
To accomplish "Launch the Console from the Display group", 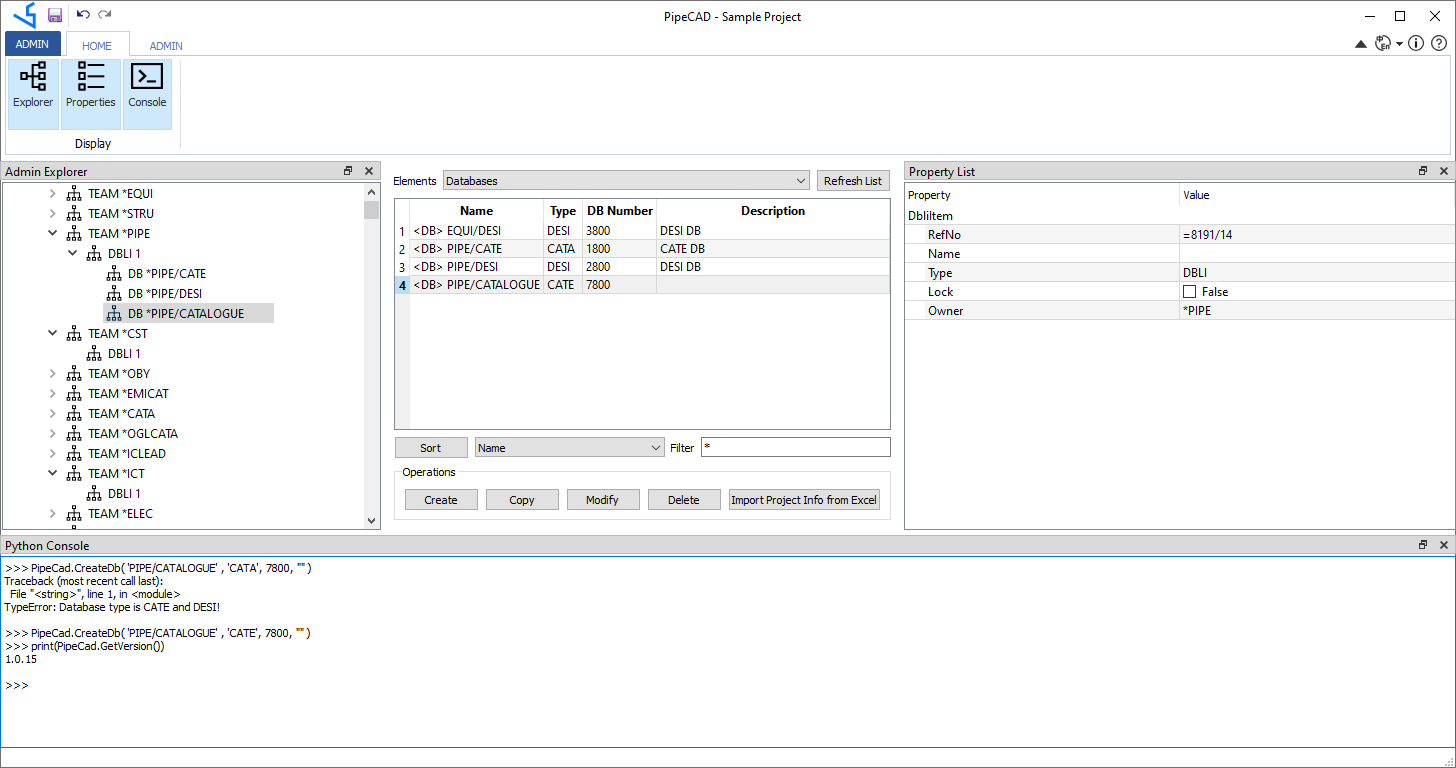I will [x=147, y=90].
